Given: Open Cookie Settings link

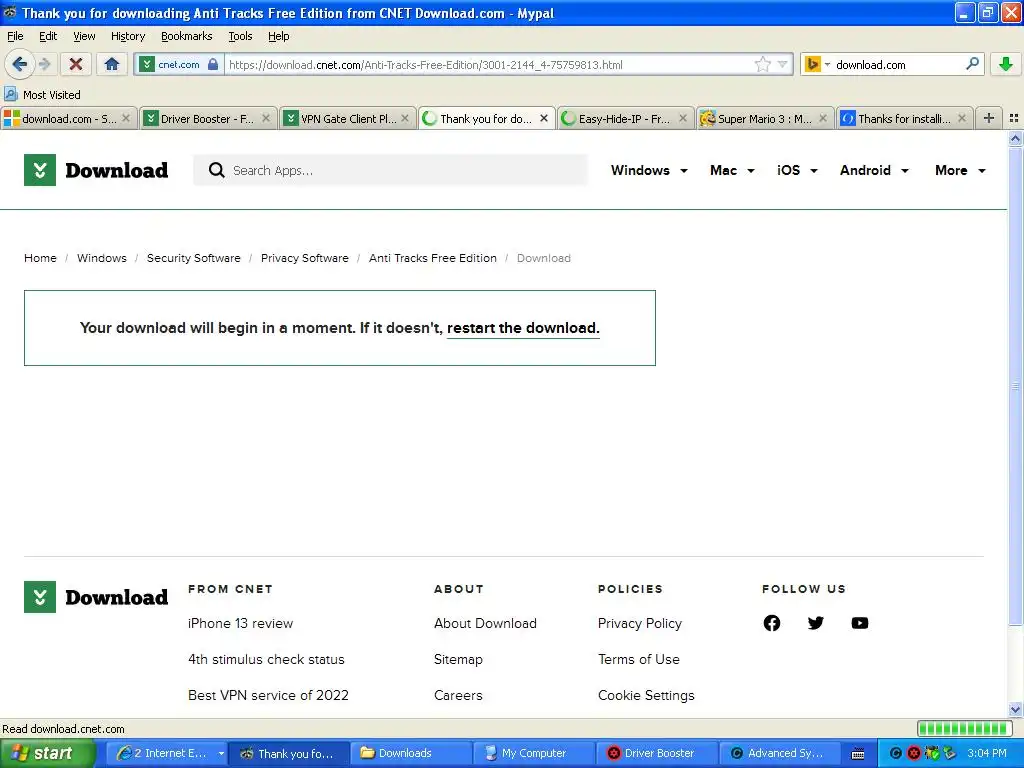Looking at the screenshot, I should (646, 695).
